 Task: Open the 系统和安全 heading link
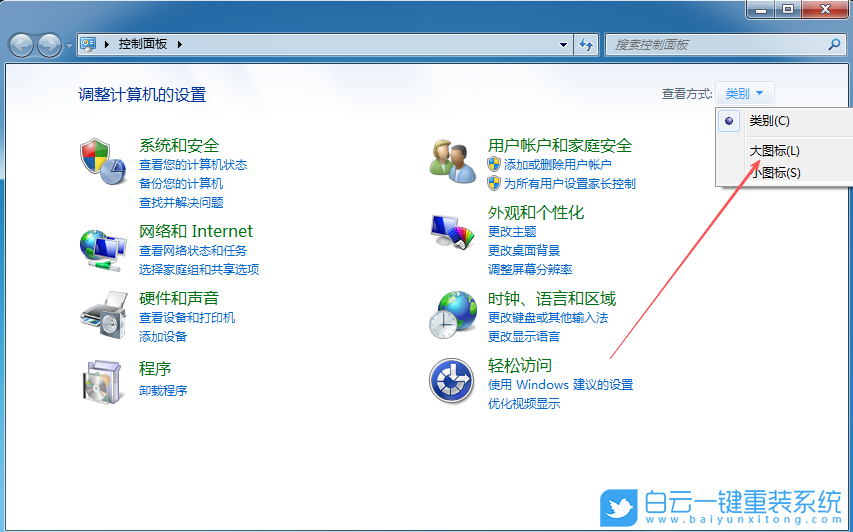(179, 145)
